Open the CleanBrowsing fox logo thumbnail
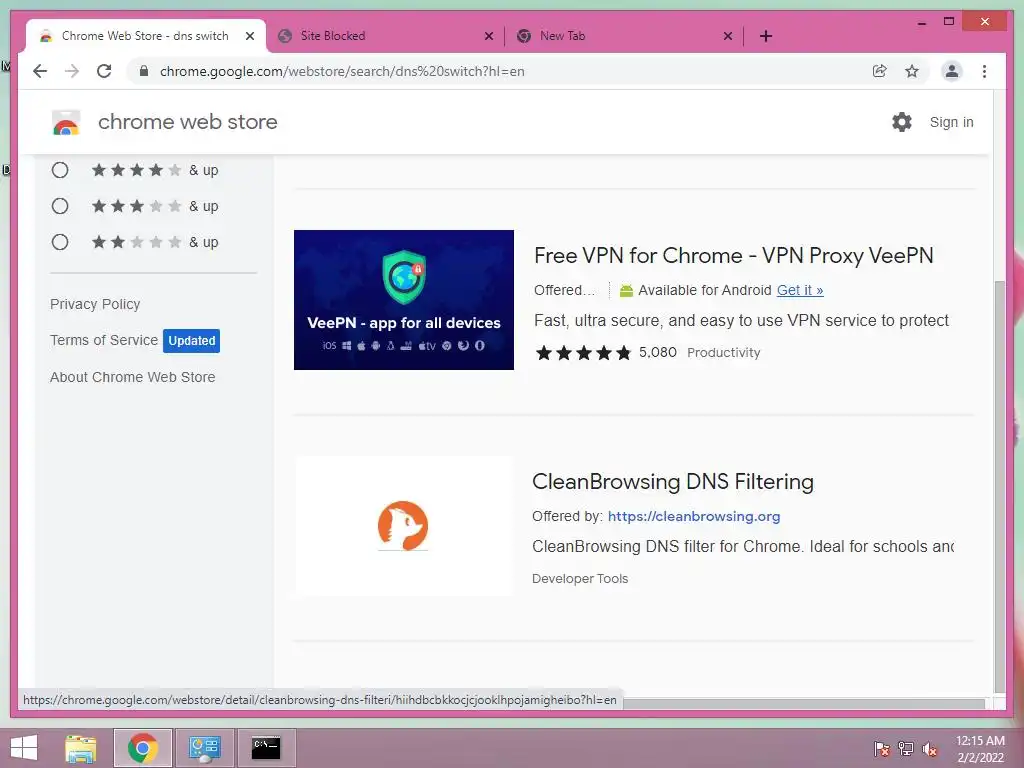The image size is (1024, 768). [x=404, y=526]
